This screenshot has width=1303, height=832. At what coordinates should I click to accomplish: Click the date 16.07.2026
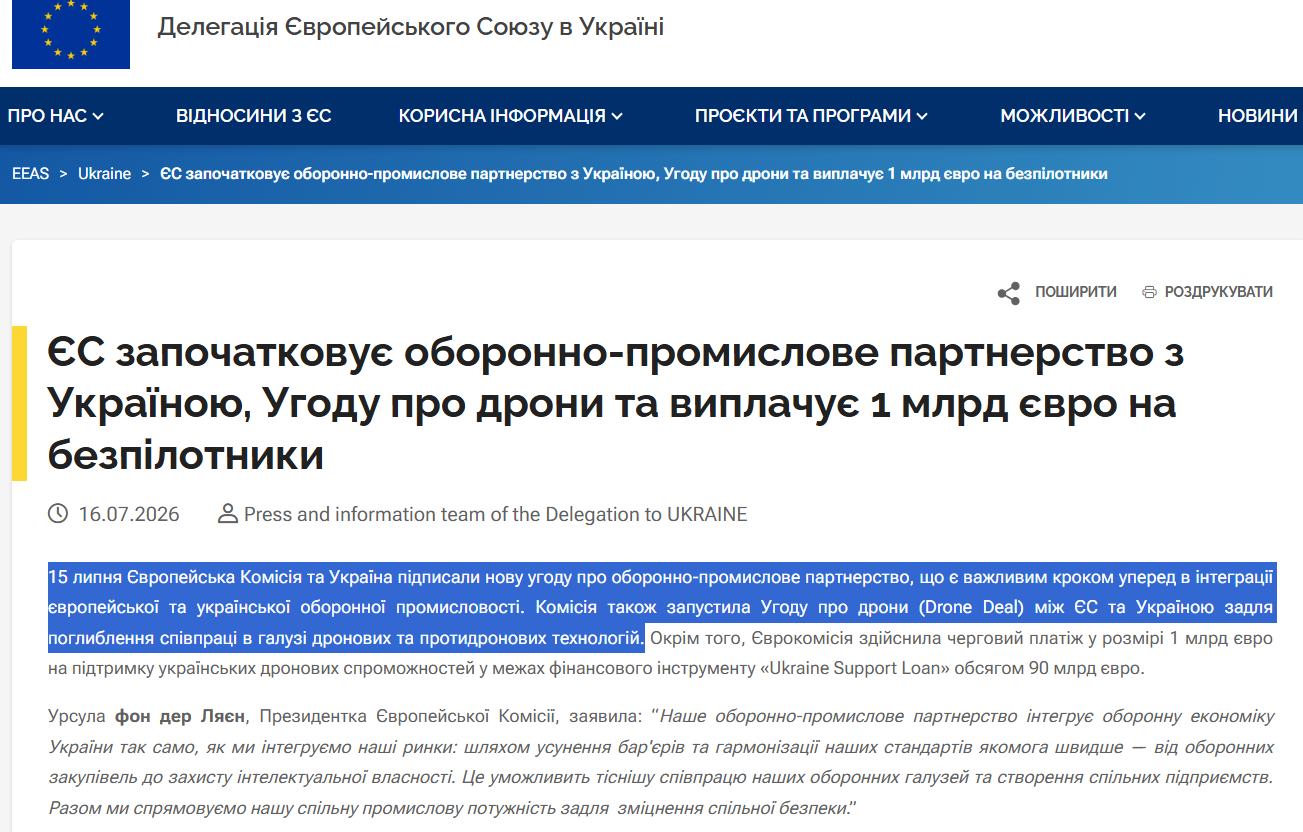point(129,514)
